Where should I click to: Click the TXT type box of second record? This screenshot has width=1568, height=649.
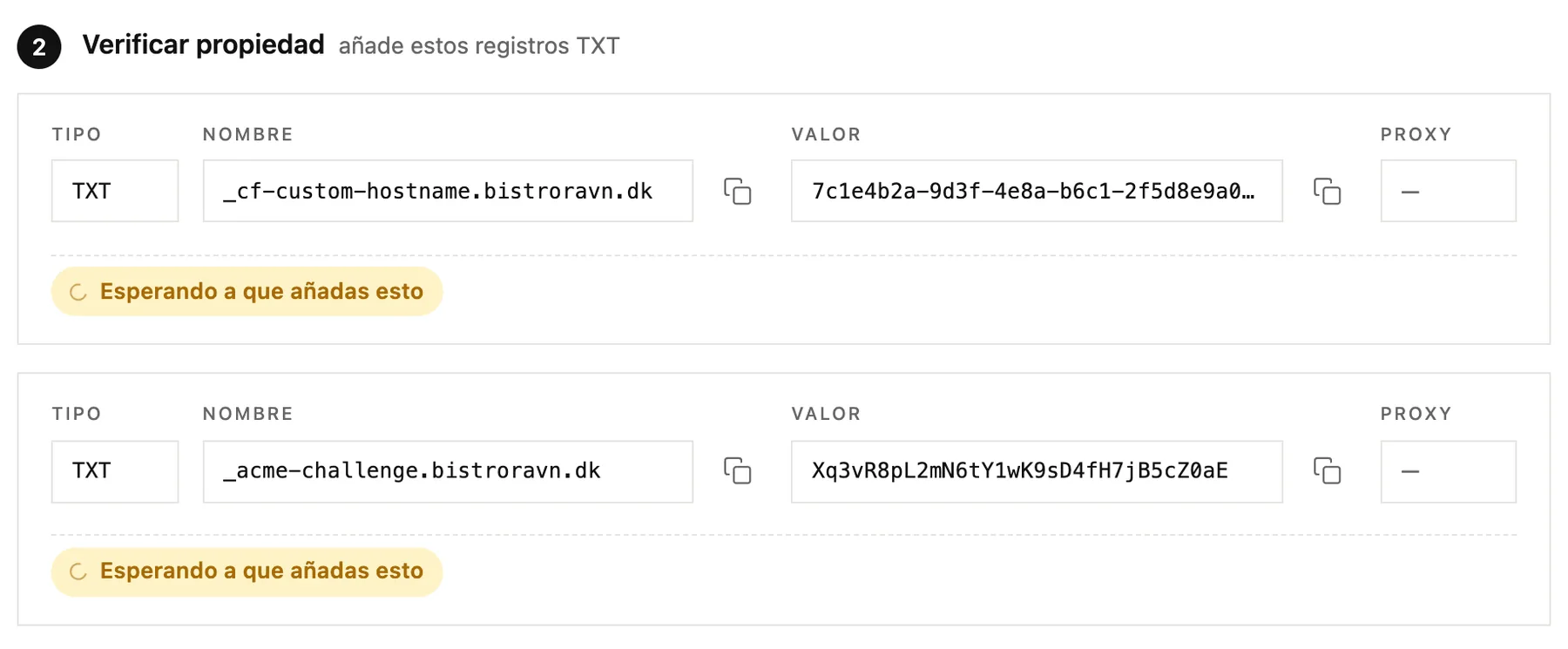click(x=115, y=471)
